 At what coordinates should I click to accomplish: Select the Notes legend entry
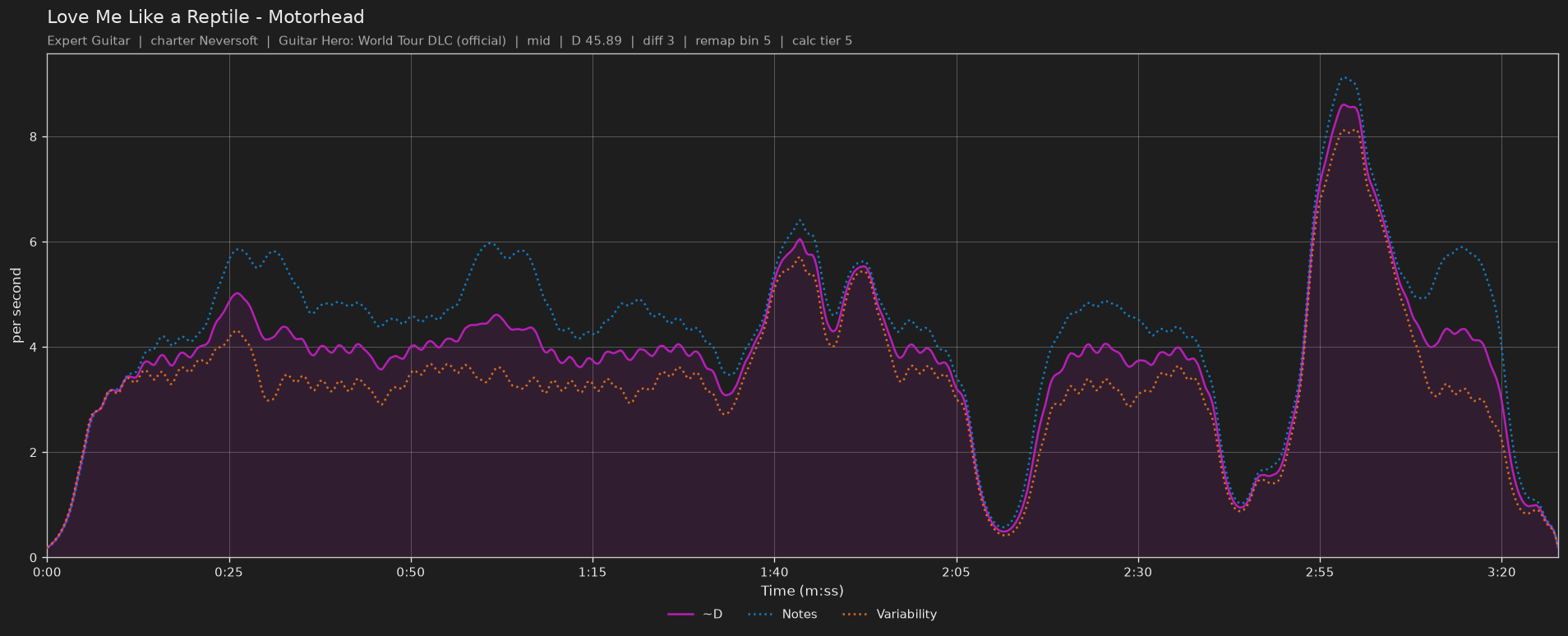pos(782,614)
